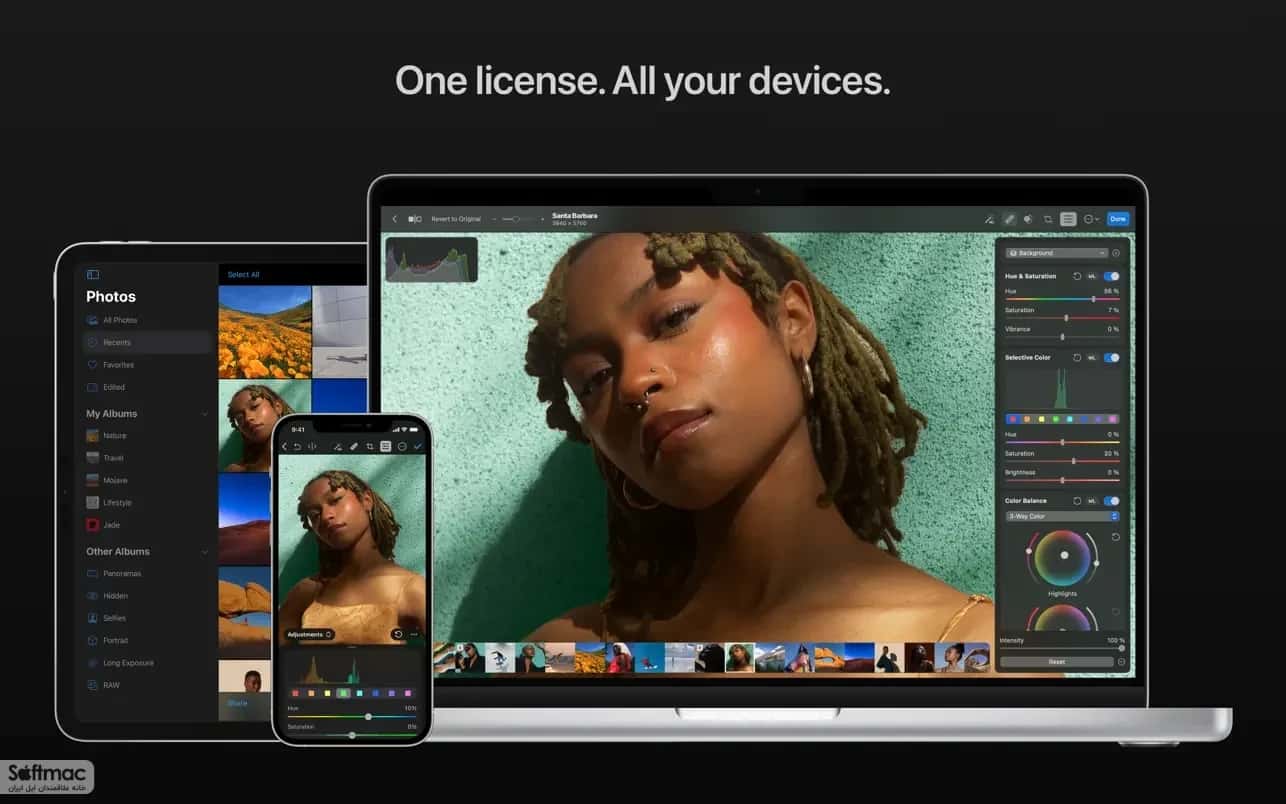This screenshot has width=1286, height=804.
Task: Click Revert to Original
Action: [456, 218]
